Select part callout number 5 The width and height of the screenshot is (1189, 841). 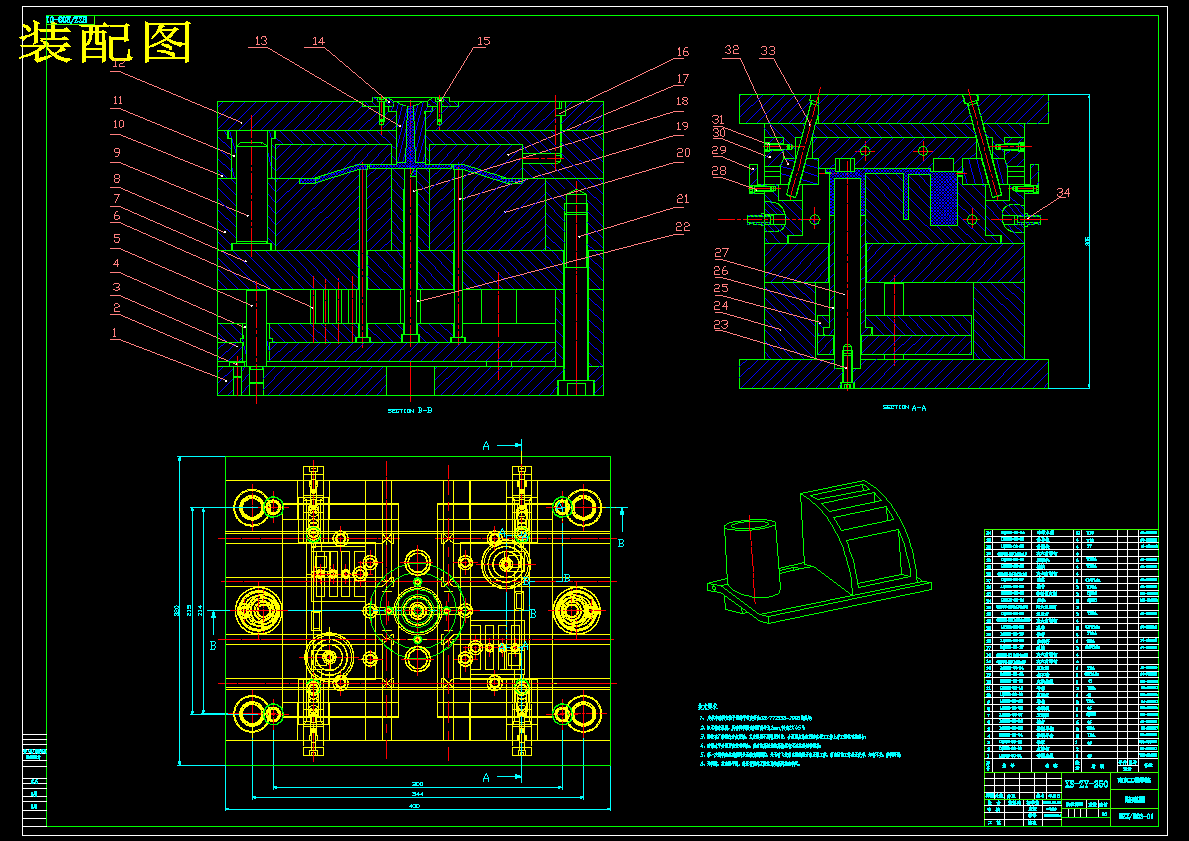click(x=116, y=238)
